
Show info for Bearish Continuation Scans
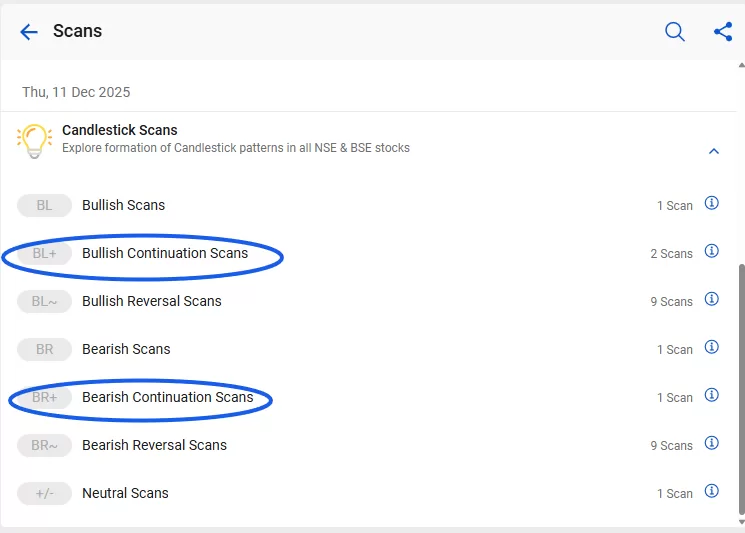coord(712,395)
